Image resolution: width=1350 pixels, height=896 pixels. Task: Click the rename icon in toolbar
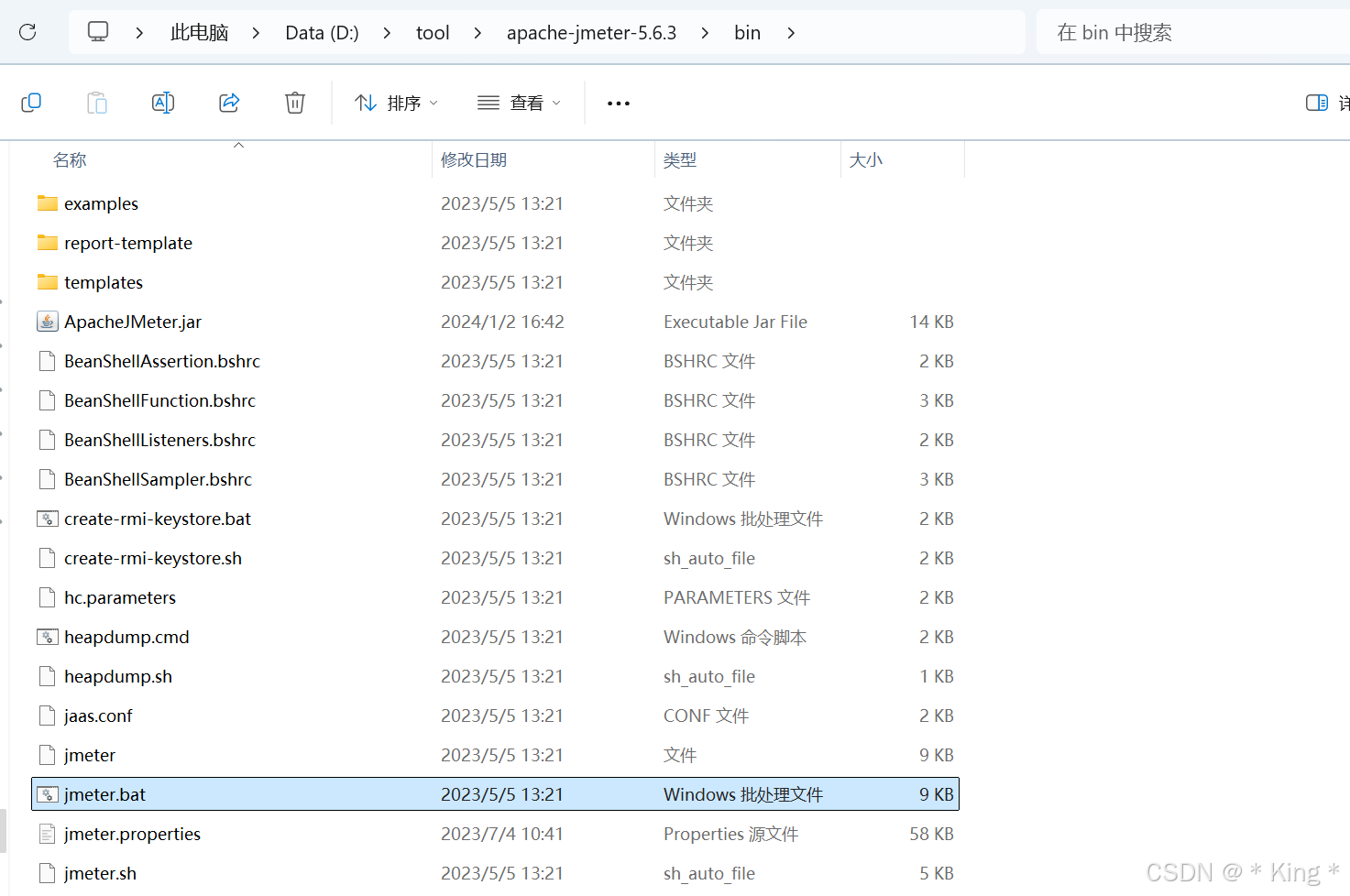click(163, 103)
